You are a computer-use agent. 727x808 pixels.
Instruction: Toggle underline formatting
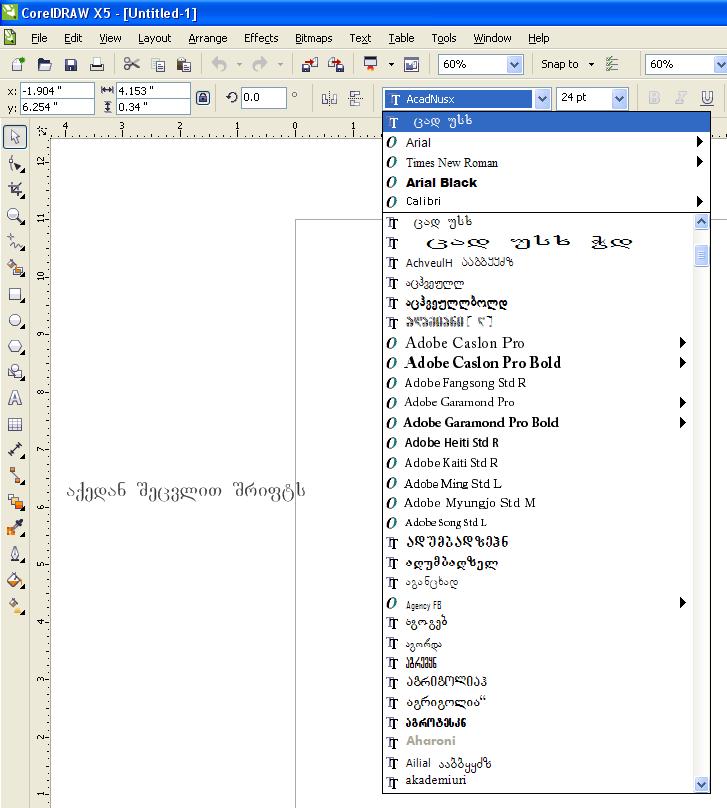[x=707, y=97]
